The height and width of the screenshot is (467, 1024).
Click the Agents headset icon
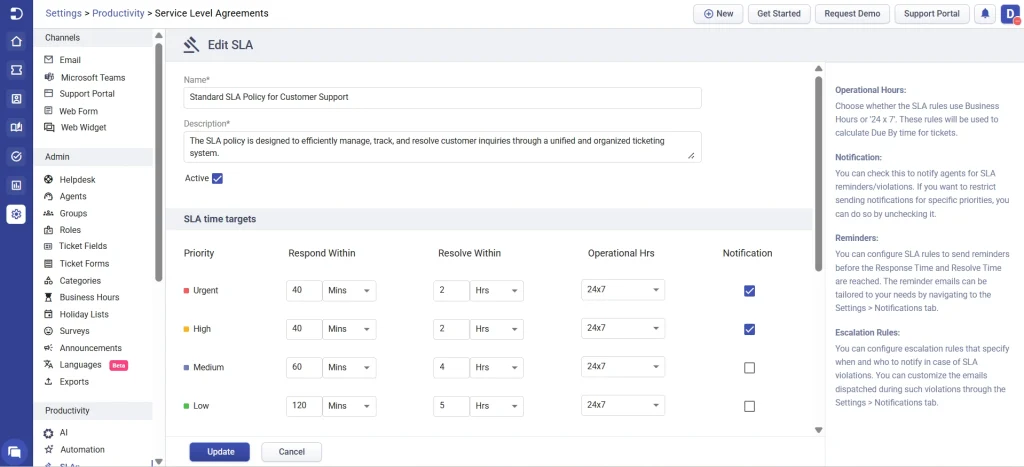[48, 196]
